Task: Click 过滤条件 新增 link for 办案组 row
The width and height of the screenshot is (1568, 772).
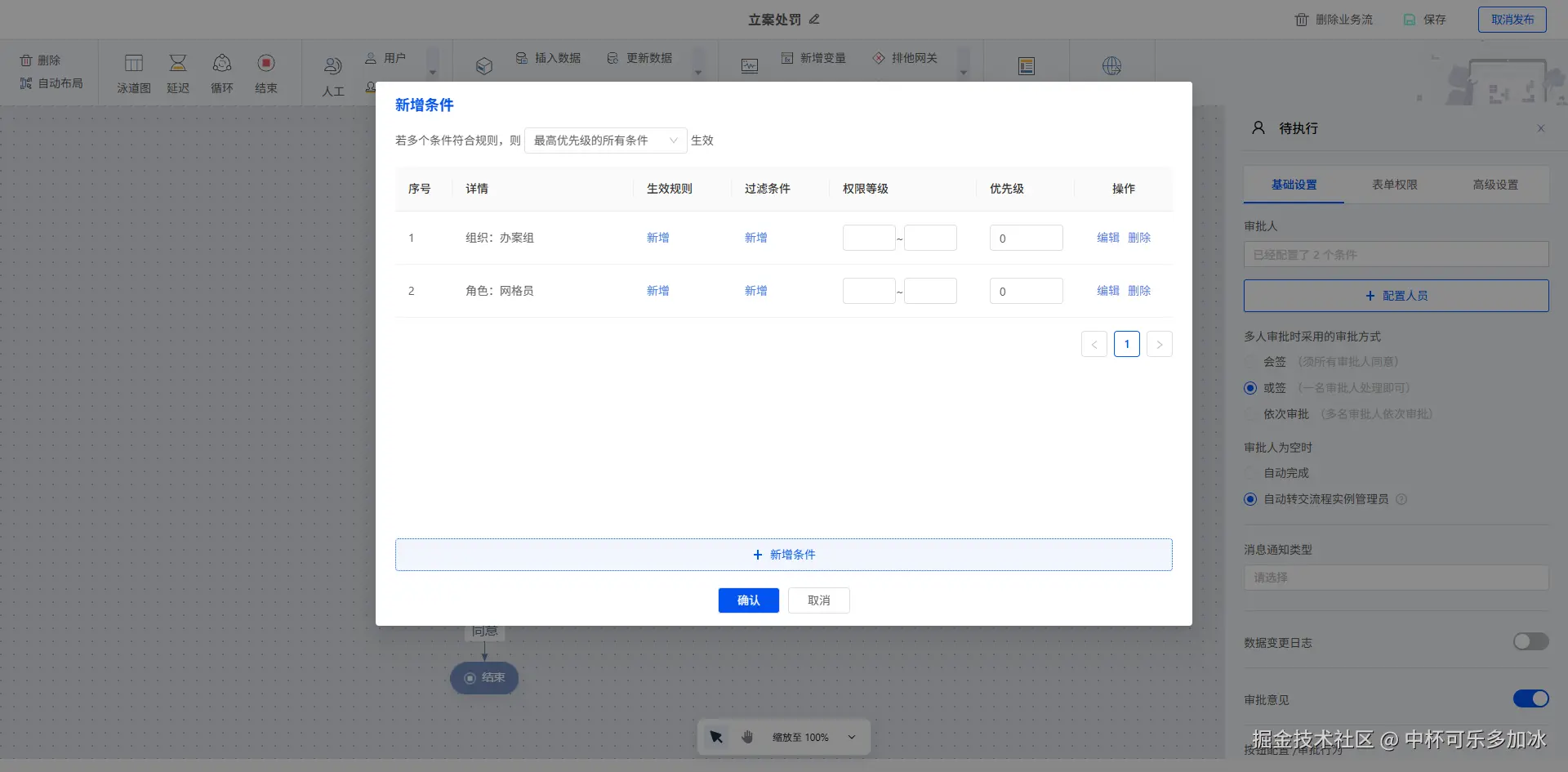Action: pos(756,238)
